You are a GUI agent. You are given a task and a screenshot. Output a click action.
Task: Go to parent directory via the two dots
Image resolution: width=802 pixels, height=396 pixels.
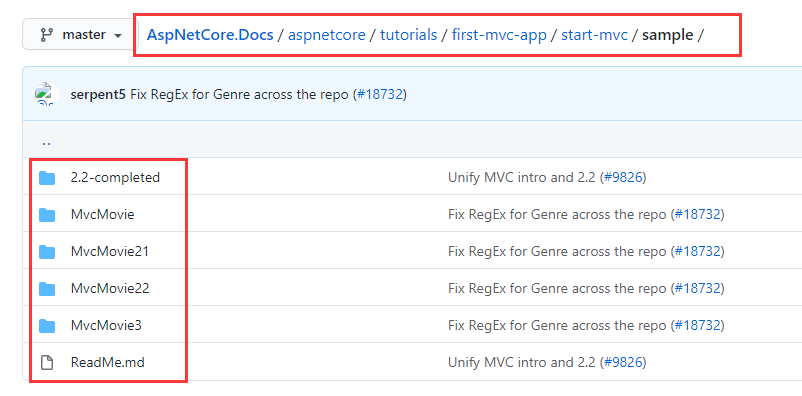click(47, 143)
